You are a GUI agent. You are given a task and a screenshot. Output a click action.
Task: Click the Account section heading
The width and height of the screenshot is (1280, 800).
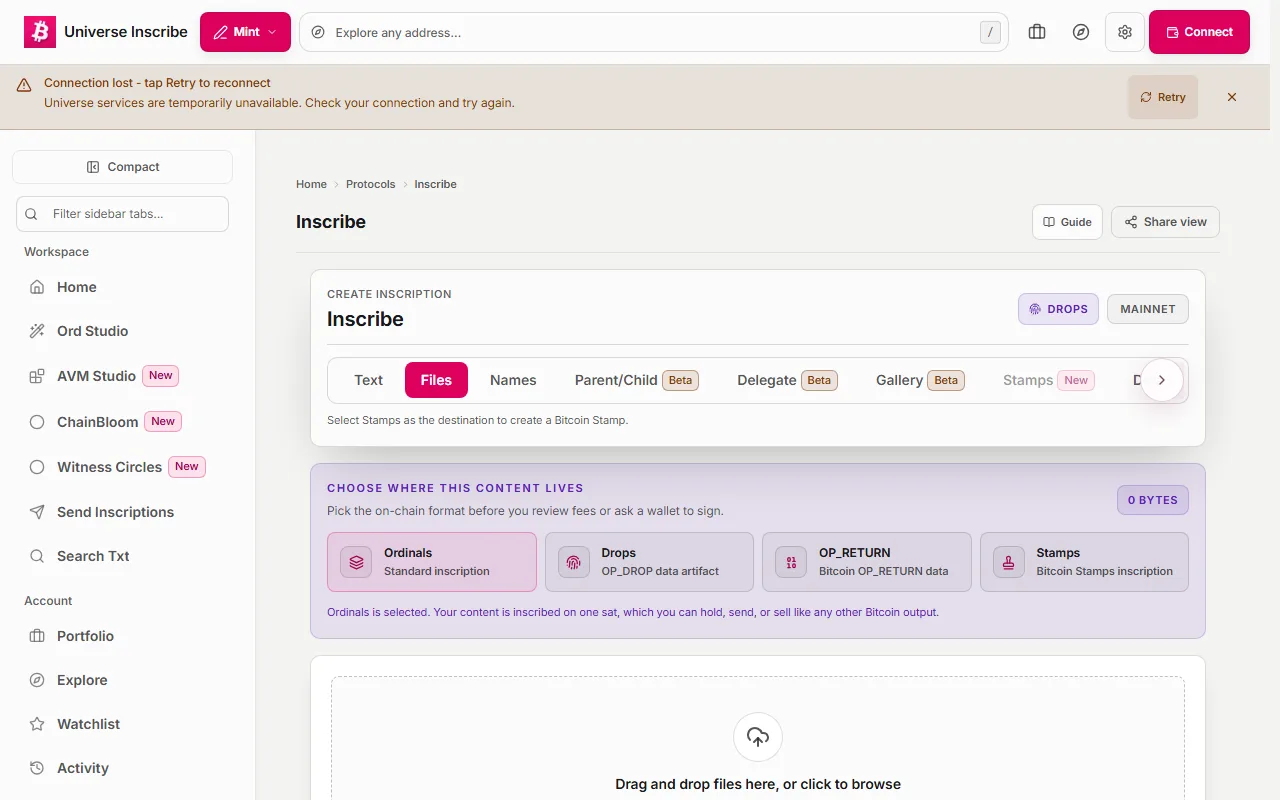pyautogui.click(x=48, y=601)
